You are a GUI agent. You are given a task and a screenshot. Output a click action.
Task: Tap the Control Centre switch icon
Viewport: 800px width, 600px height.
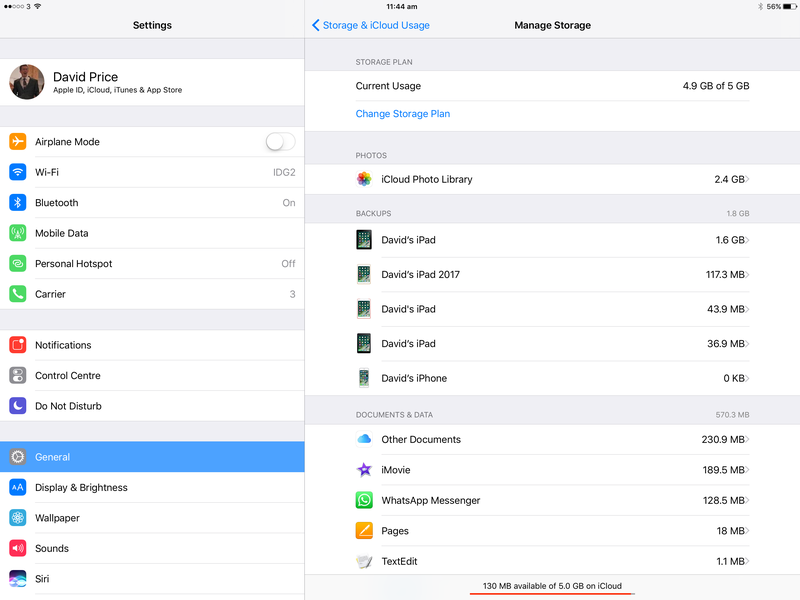(18, 376)
